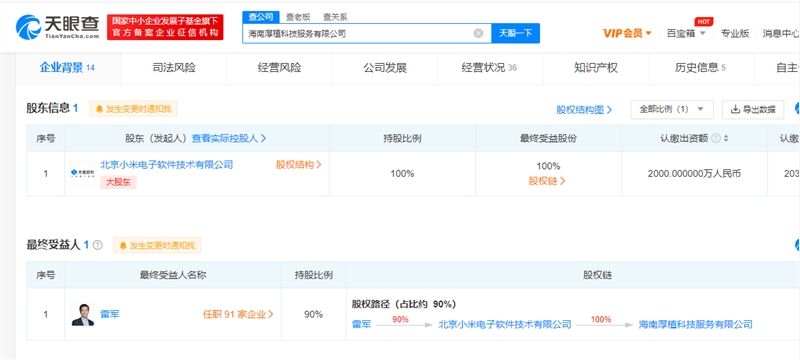Viewport: 800px width, 360px height.
Task: Click the 90% holding ratio for 雷军
Action: coord(313,314)
